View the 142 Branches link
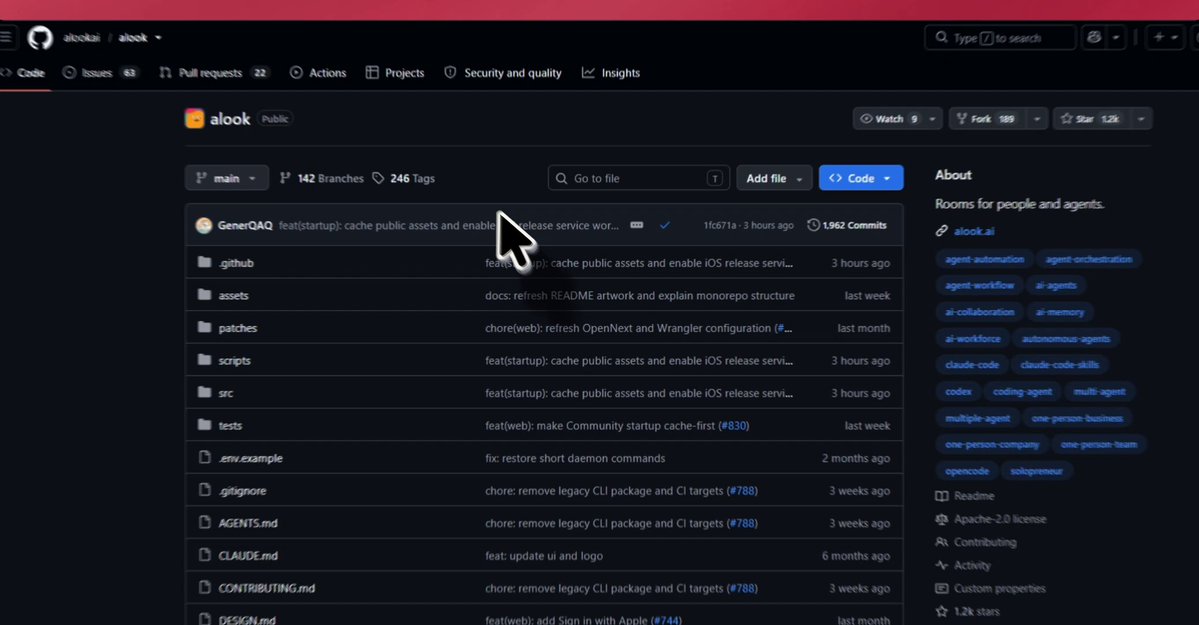This screenshot has width=1199, height=625. (x=322, y=178)
